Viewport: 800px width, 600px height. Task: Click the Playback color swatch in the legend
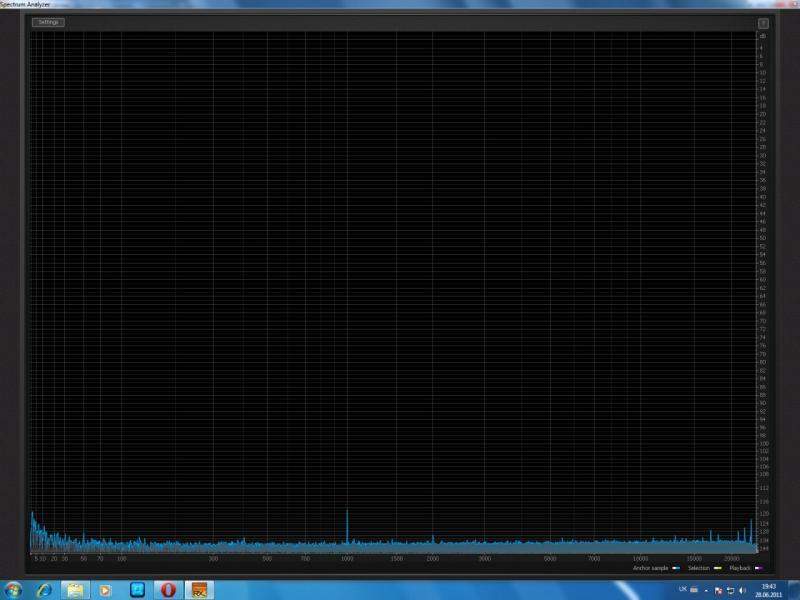click(758, 568)
